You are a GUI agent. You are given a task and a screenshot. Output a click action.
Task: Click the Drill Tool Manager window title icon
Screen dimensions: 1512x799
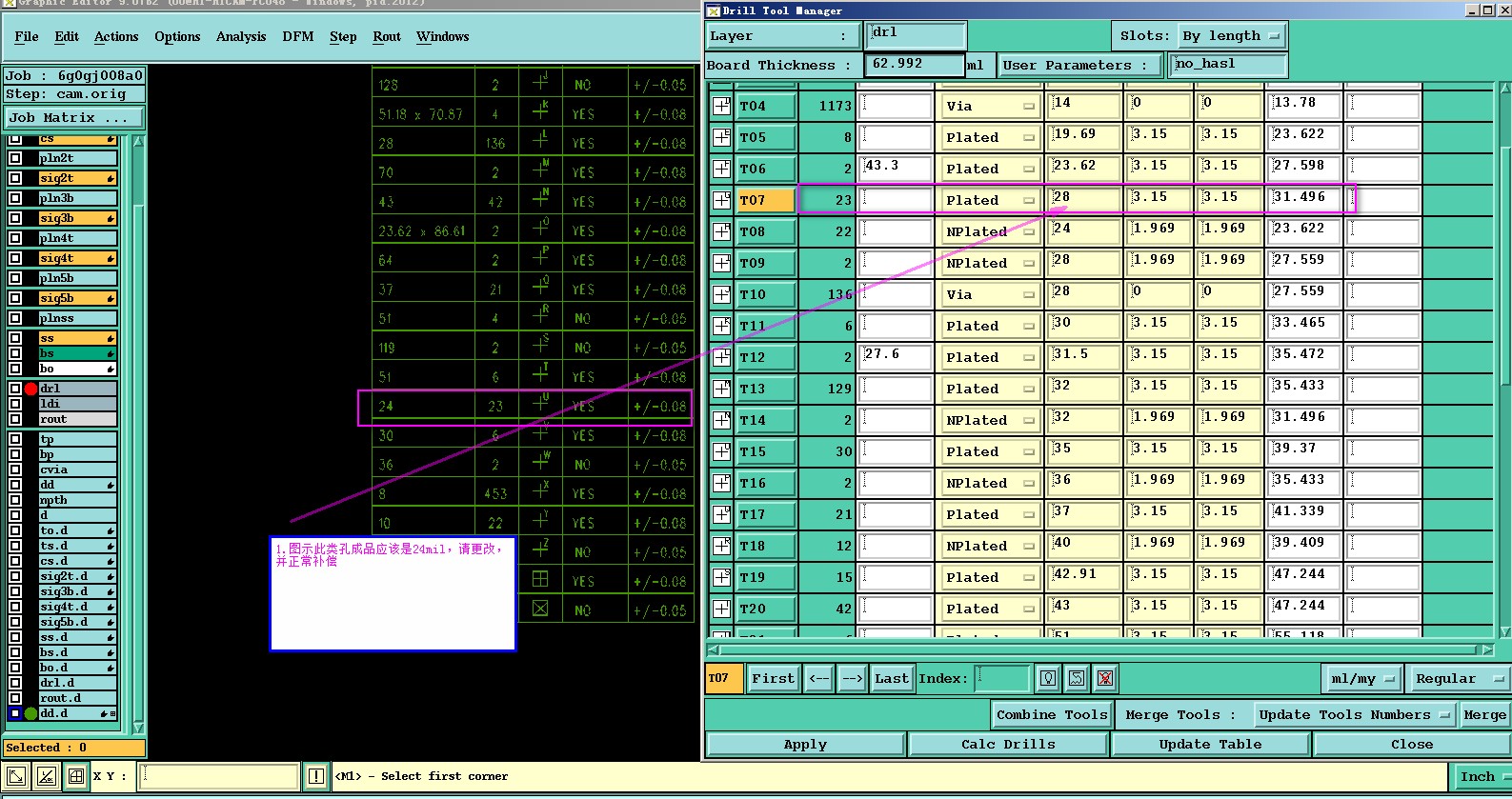point(714,10)
